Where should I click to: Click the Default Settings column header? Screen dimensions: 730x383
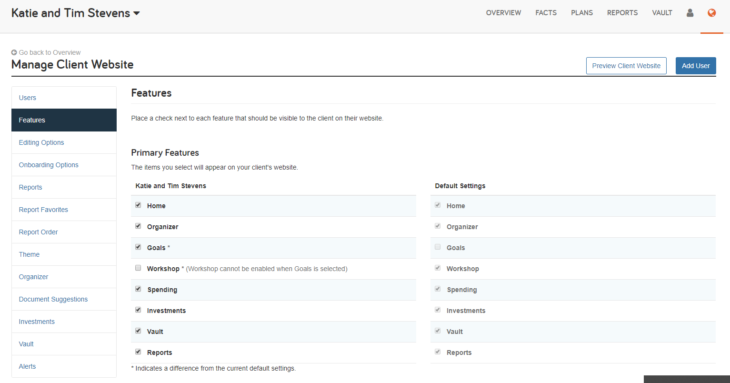point(460,186)
